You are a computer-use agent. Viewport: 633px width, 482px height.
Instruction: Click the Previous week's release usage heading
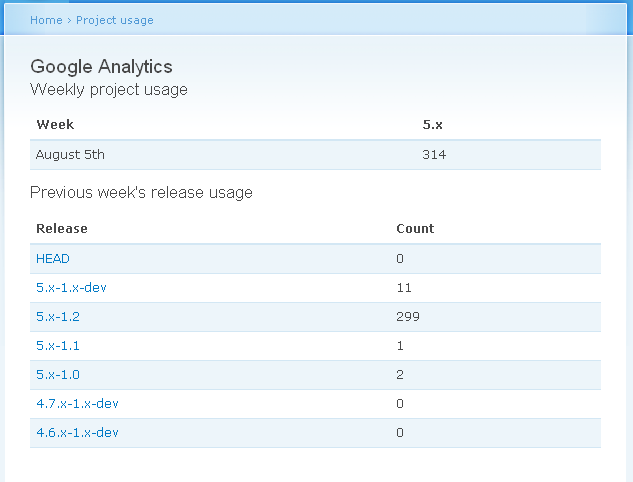pyautogui.click(x=141, y=193)
